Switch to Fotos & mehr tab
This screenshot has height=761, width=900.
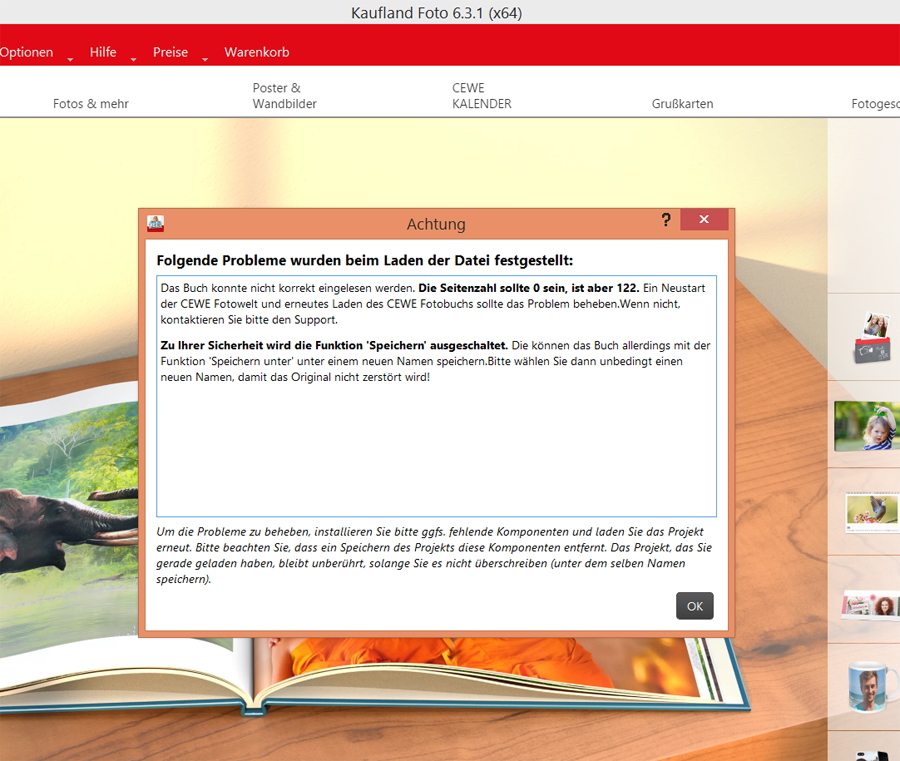[x=91, y=104]
